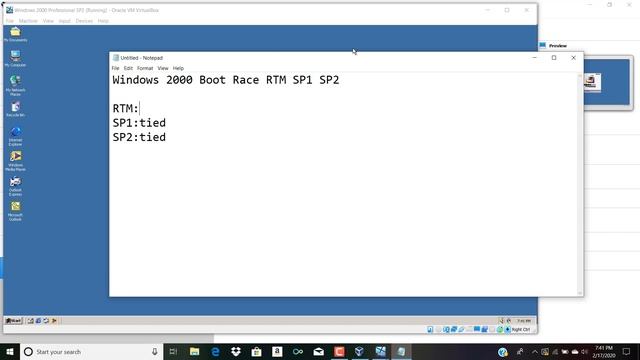Image resolution: width=640 pixels, height=360 pixels.
Task: Launch Windows Media Player desktop icon
Action: [x=15, y=161]
